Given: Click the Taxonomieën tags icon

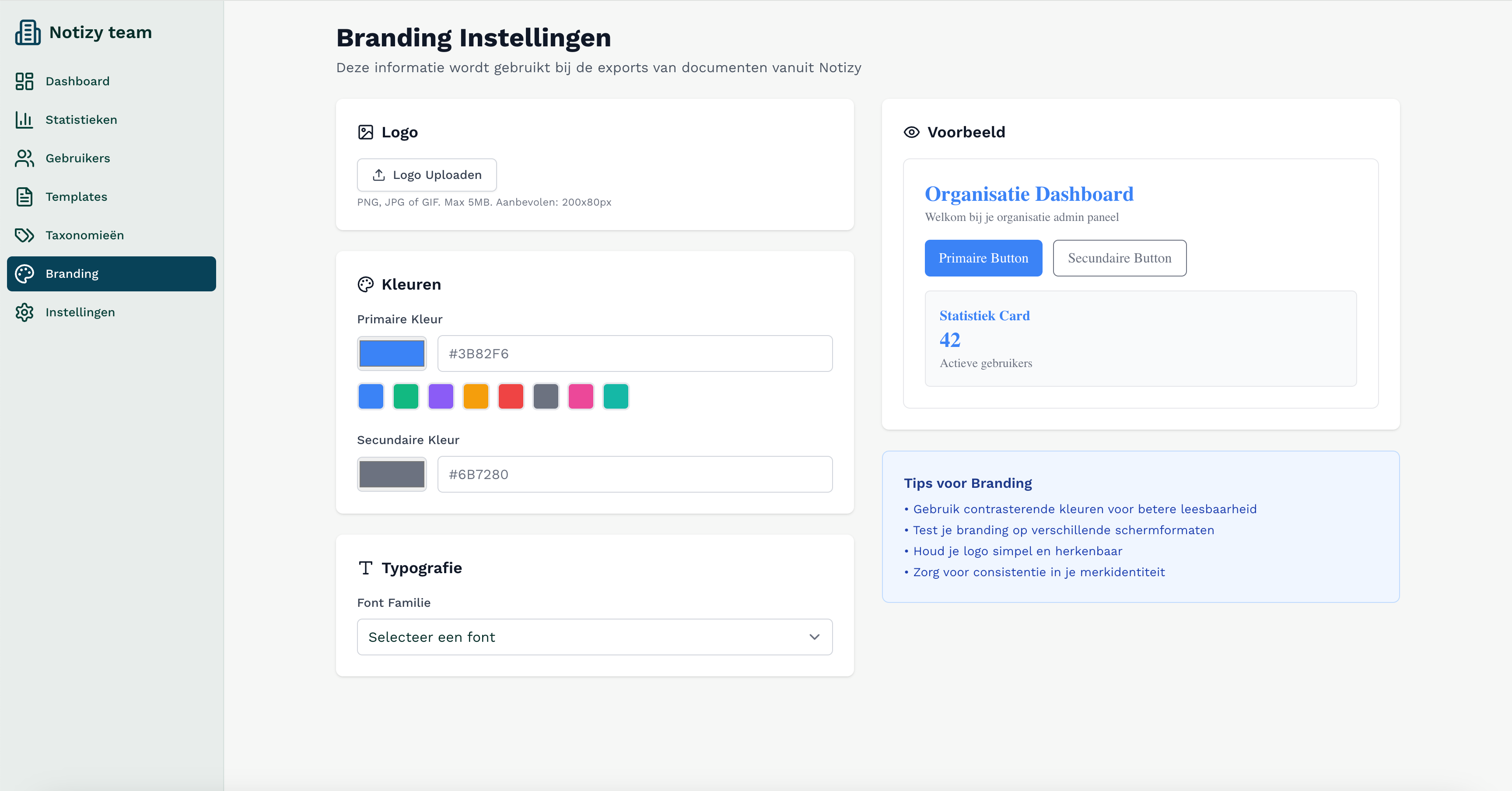Looking at the screenshot, I should [x=24, y=235].
